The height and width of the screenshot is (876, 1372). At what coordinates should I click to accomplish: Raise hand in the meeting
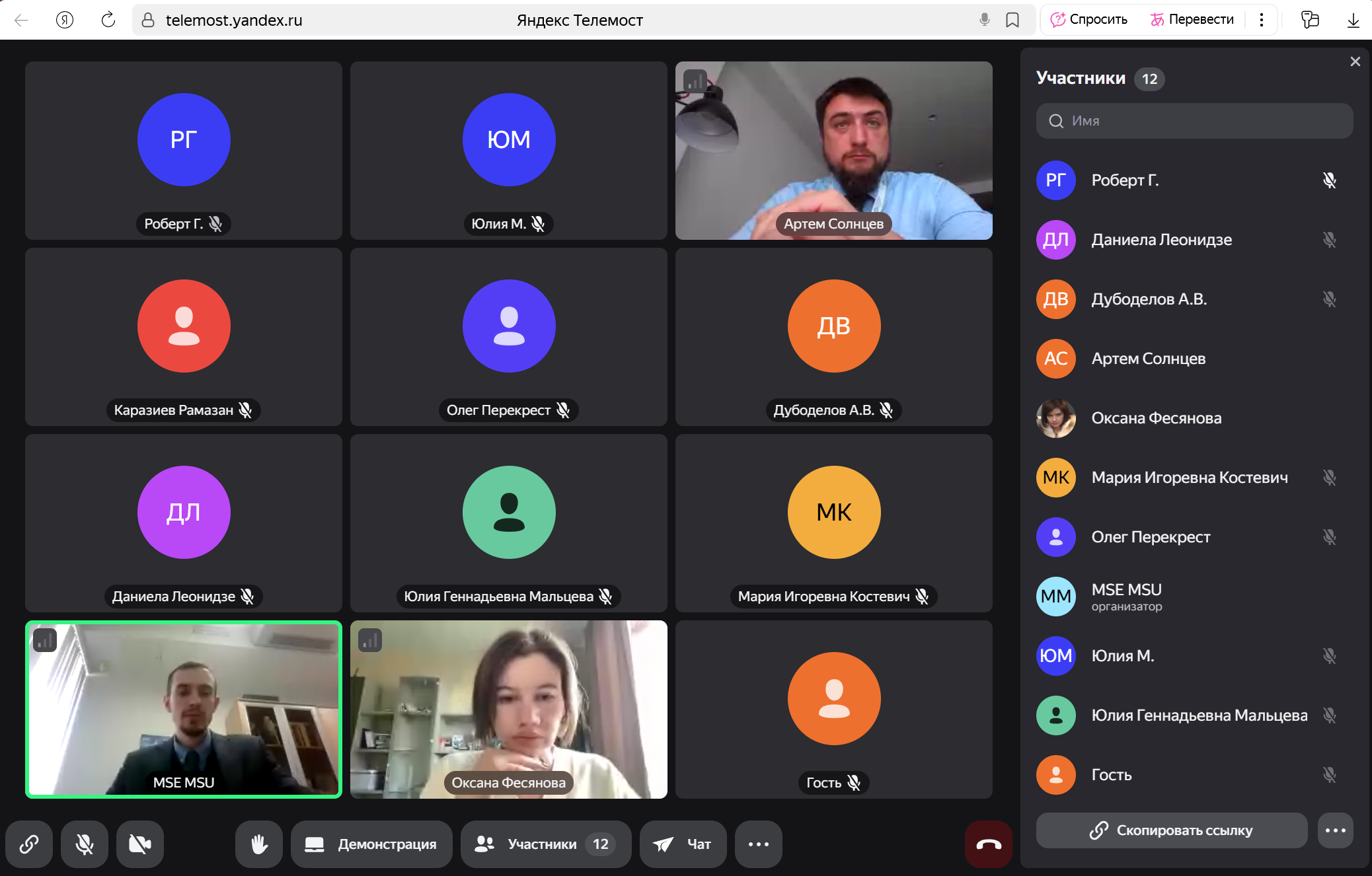tap(259, 844)
